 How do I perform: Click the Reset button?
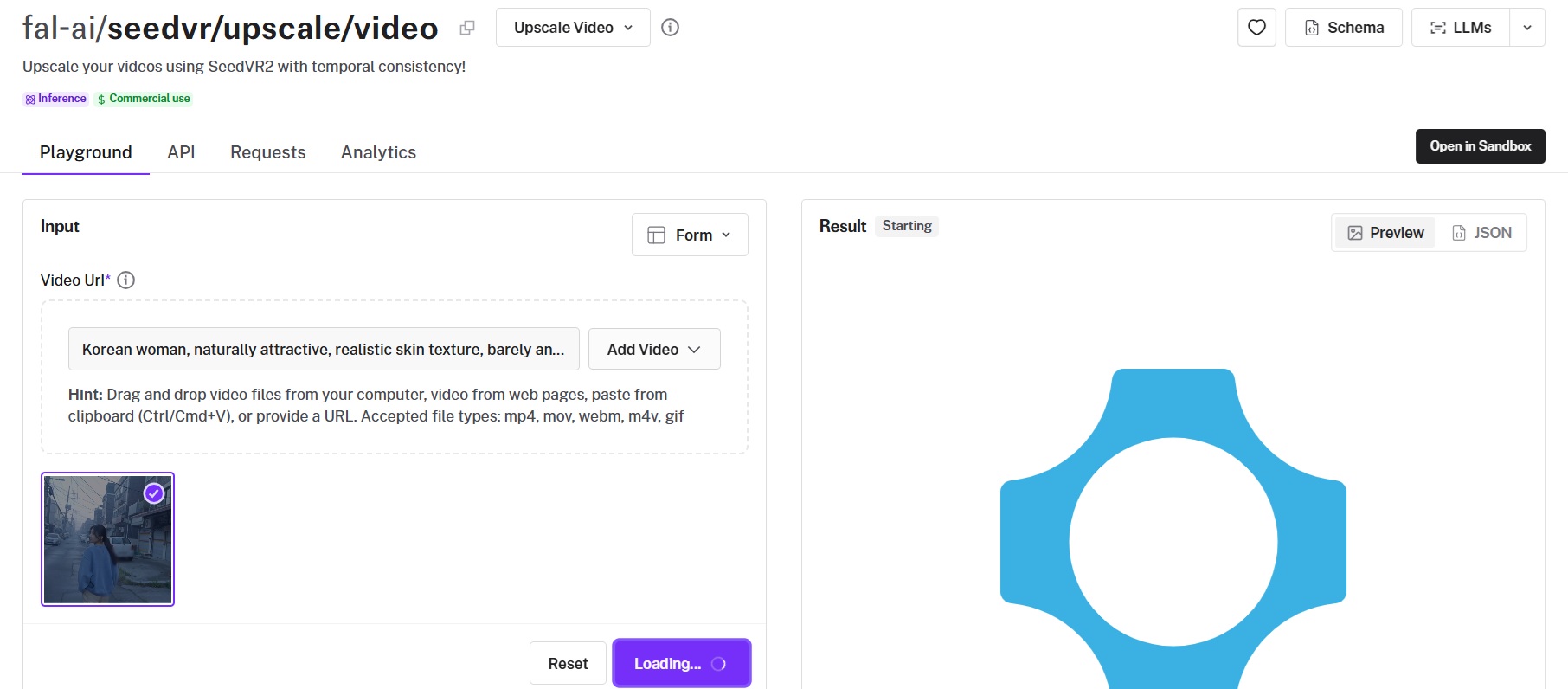pyautogui.click(x=568, y=663)
